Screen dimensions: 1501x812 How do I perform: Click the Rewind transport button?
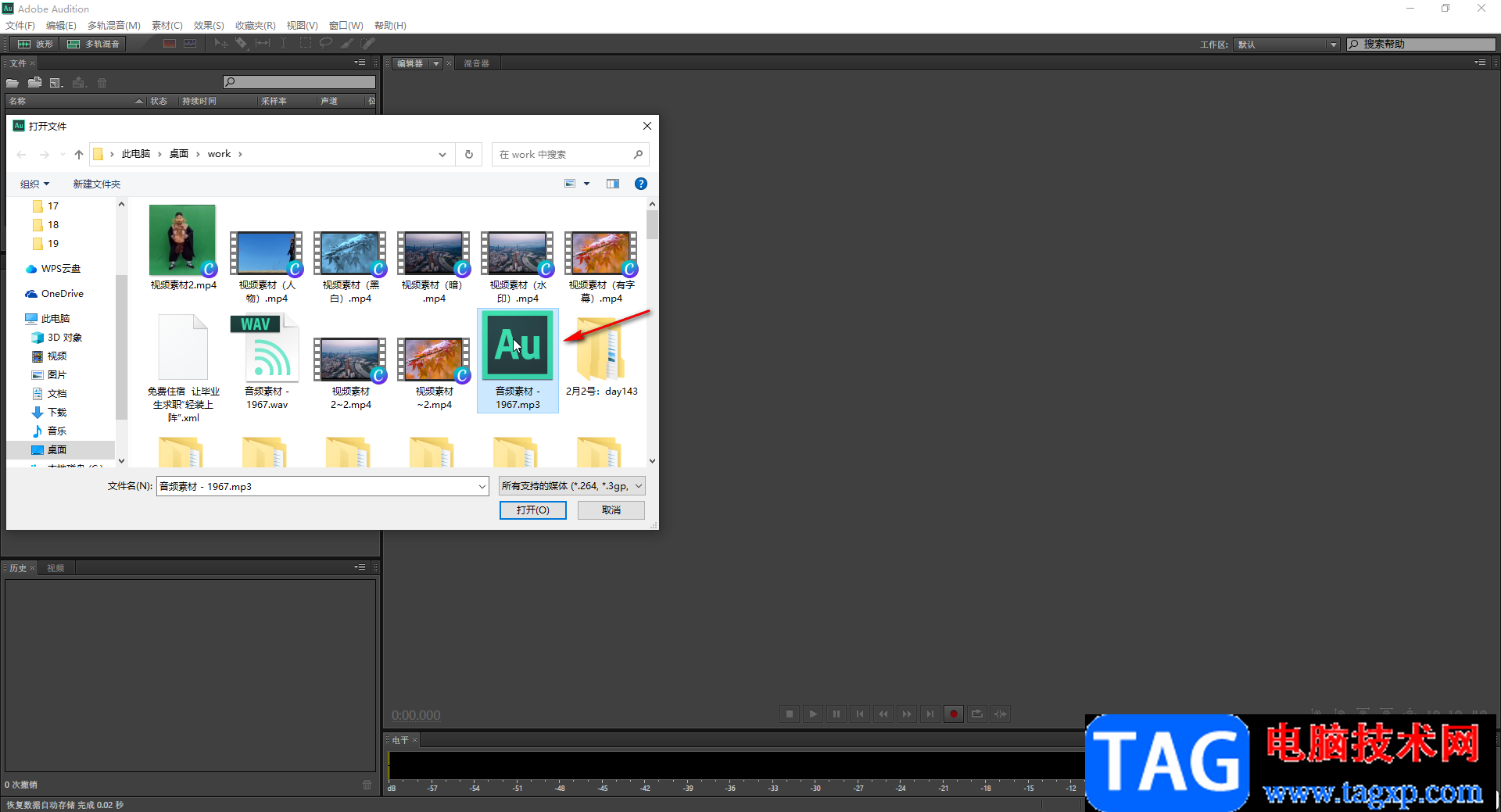[x=883, y=714]
